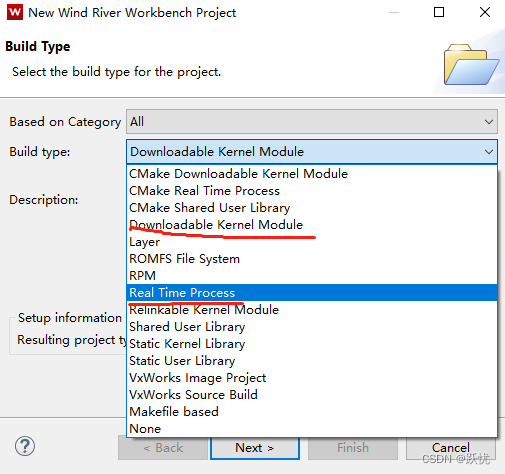
Task: Select CMake Downloadable Kernel Module option
Action: [x=312, y=174]
